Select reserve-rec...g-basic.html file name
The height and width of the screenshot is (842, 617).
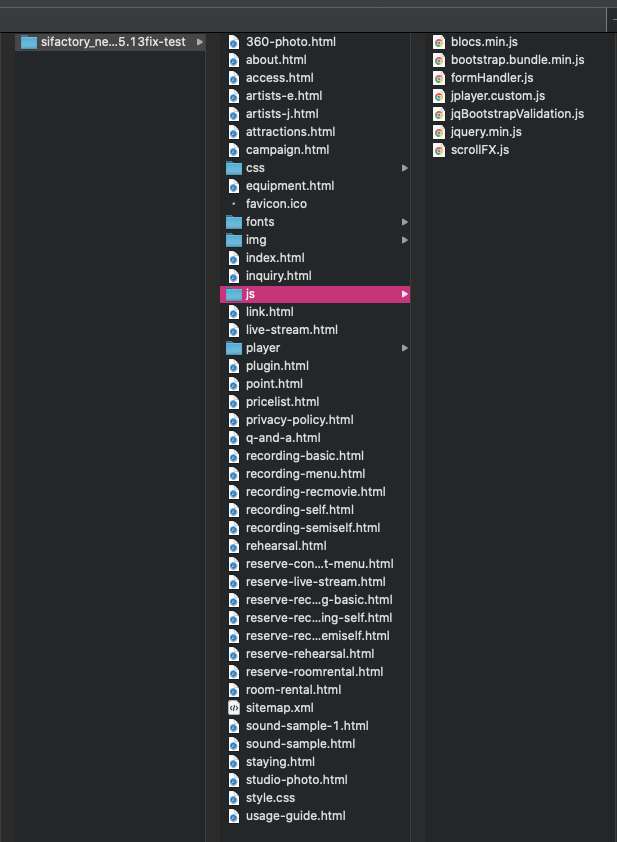coord(319,600)
